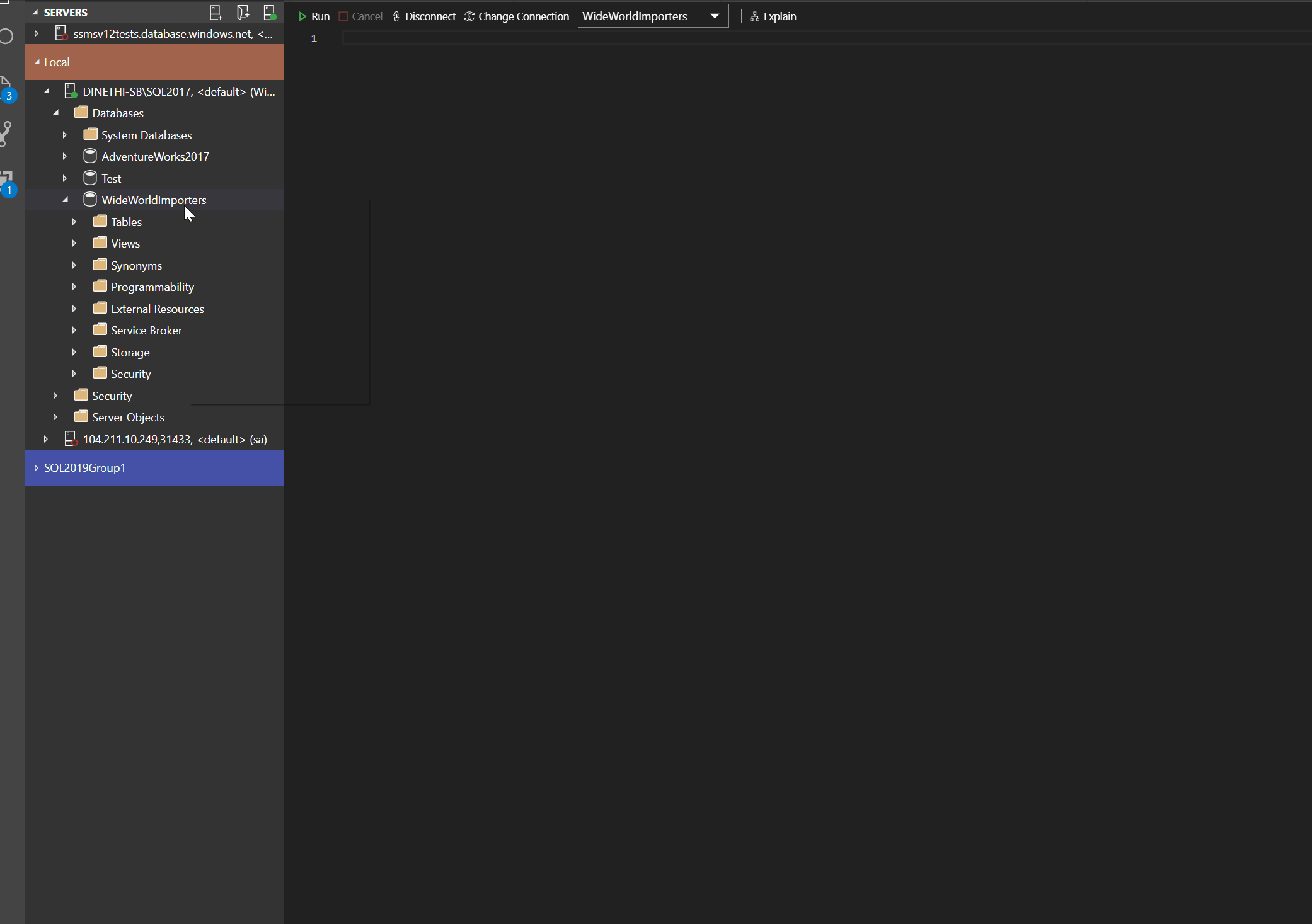Toggle the Active Connections filter icon
This screenshot has height=924, width=1312.
pos(270,12)
